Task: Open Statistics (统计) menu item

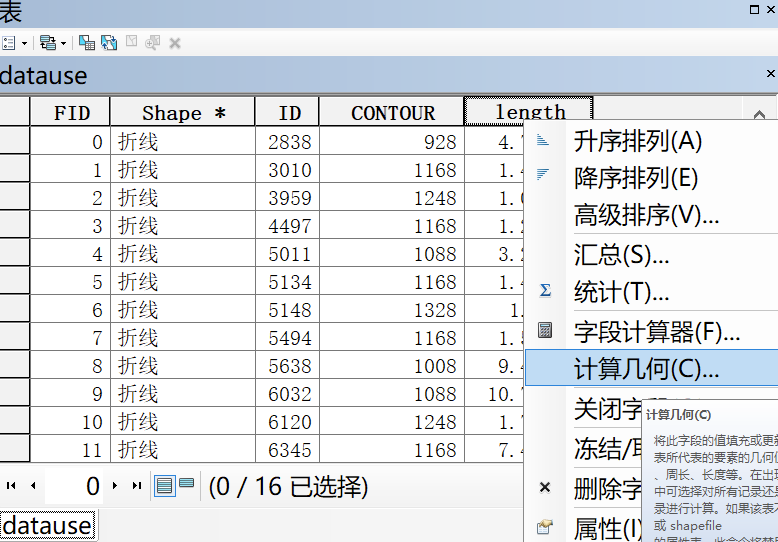Action: tap(651, 292)
